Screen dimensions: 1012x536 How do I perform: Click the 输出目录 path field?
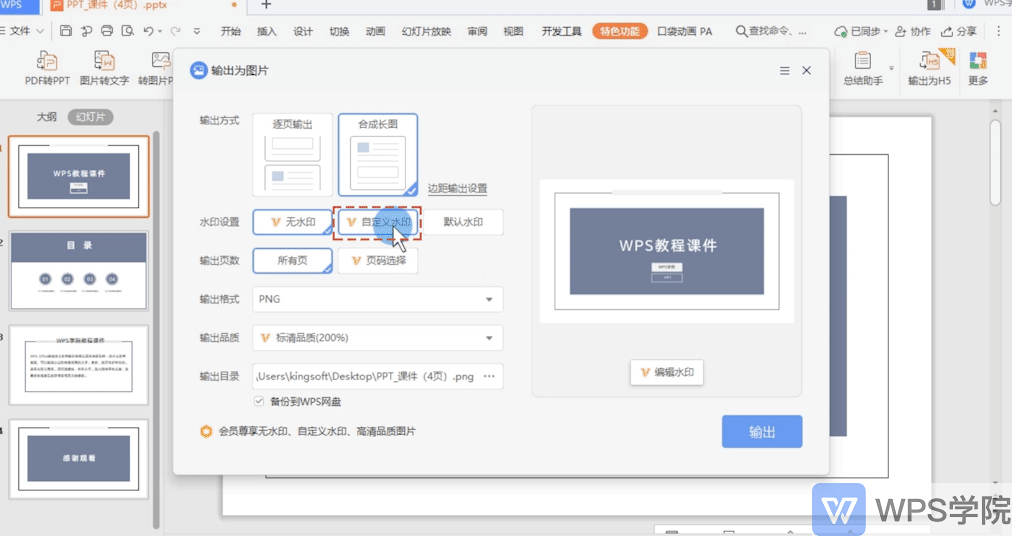click(x=378, y=376)
